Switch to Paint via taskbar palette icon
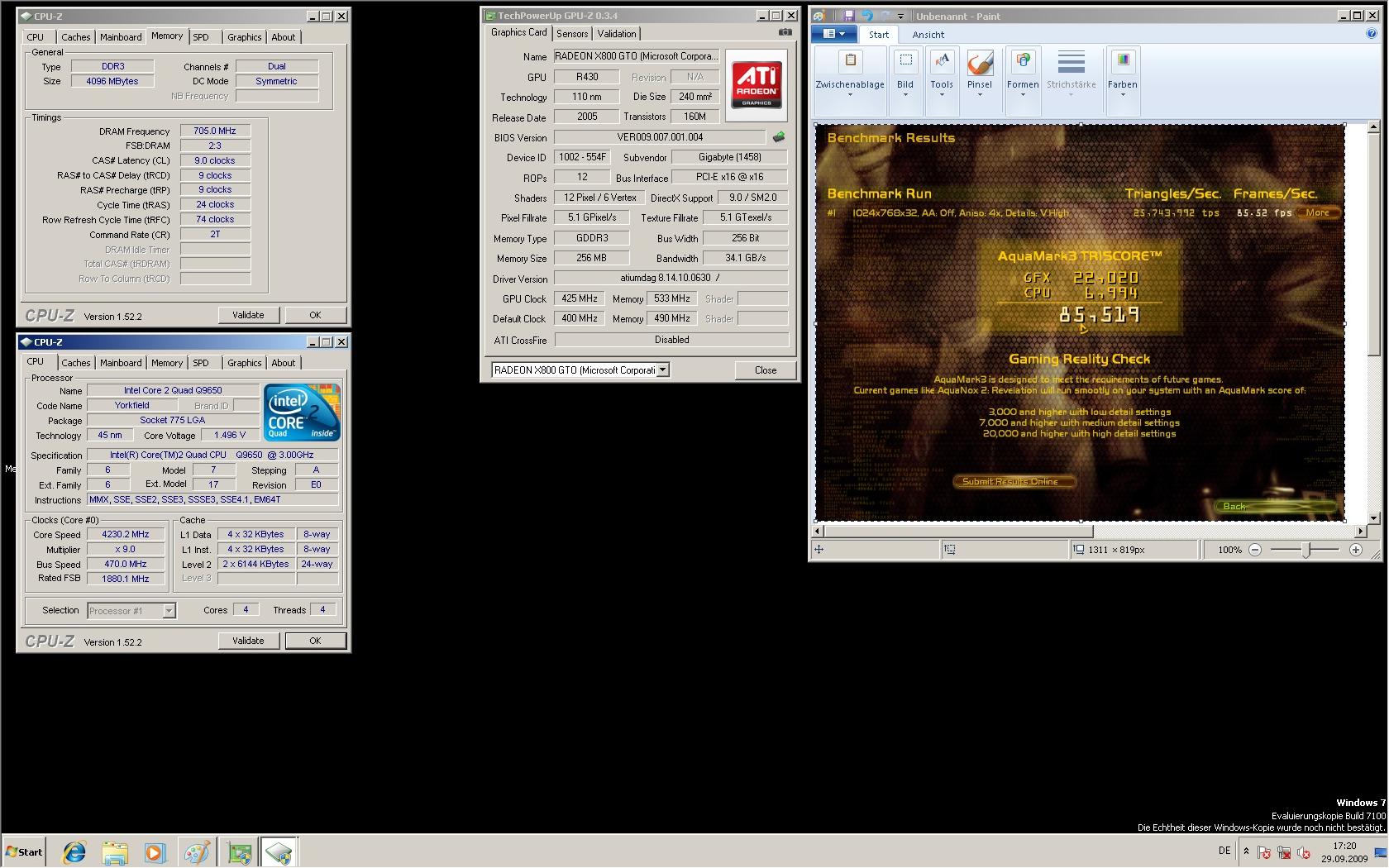 click(196, 852)
